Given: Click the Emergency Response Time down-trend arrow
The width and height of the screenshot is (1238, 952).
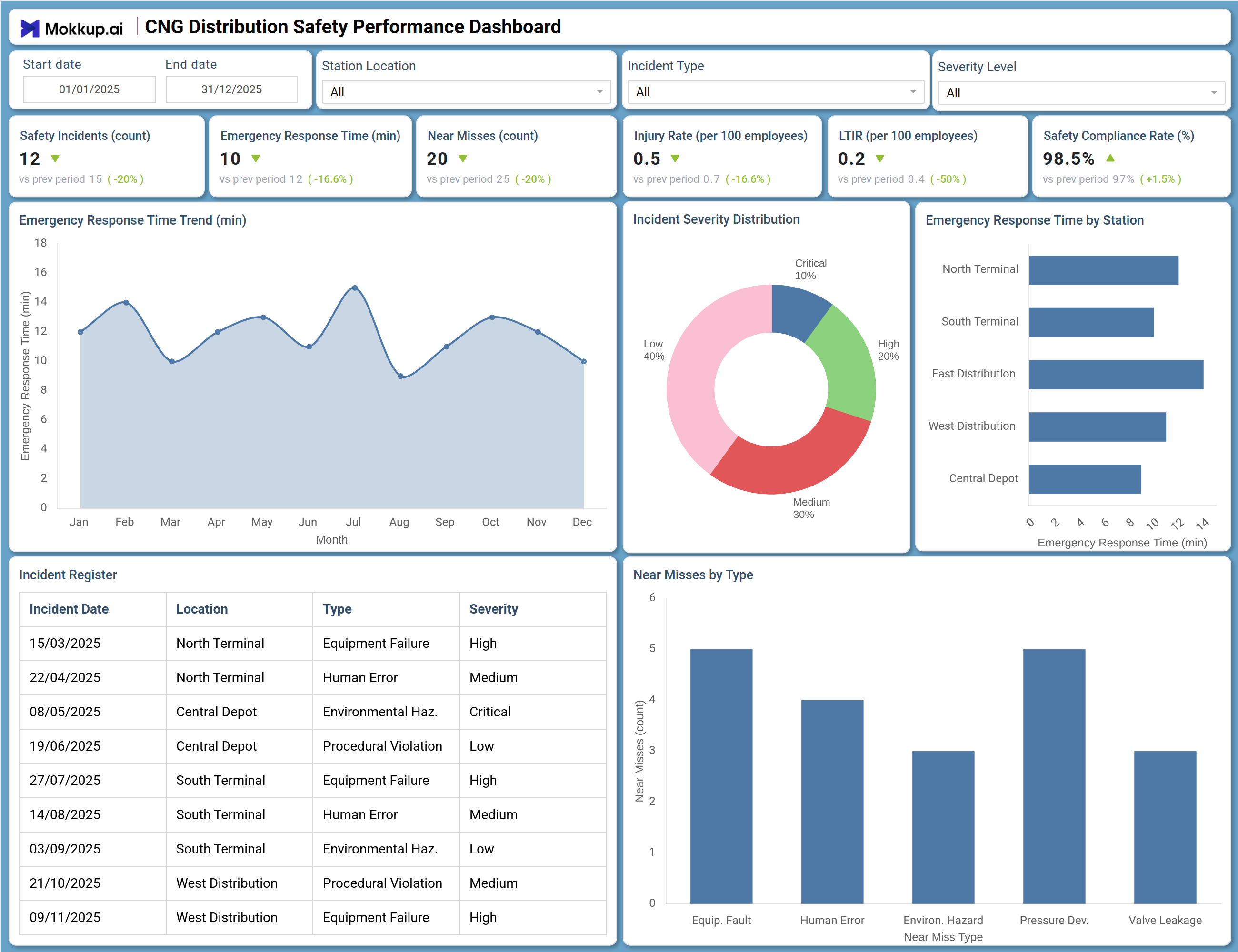Looking at the screenshot, I should [x=256, y=158].
